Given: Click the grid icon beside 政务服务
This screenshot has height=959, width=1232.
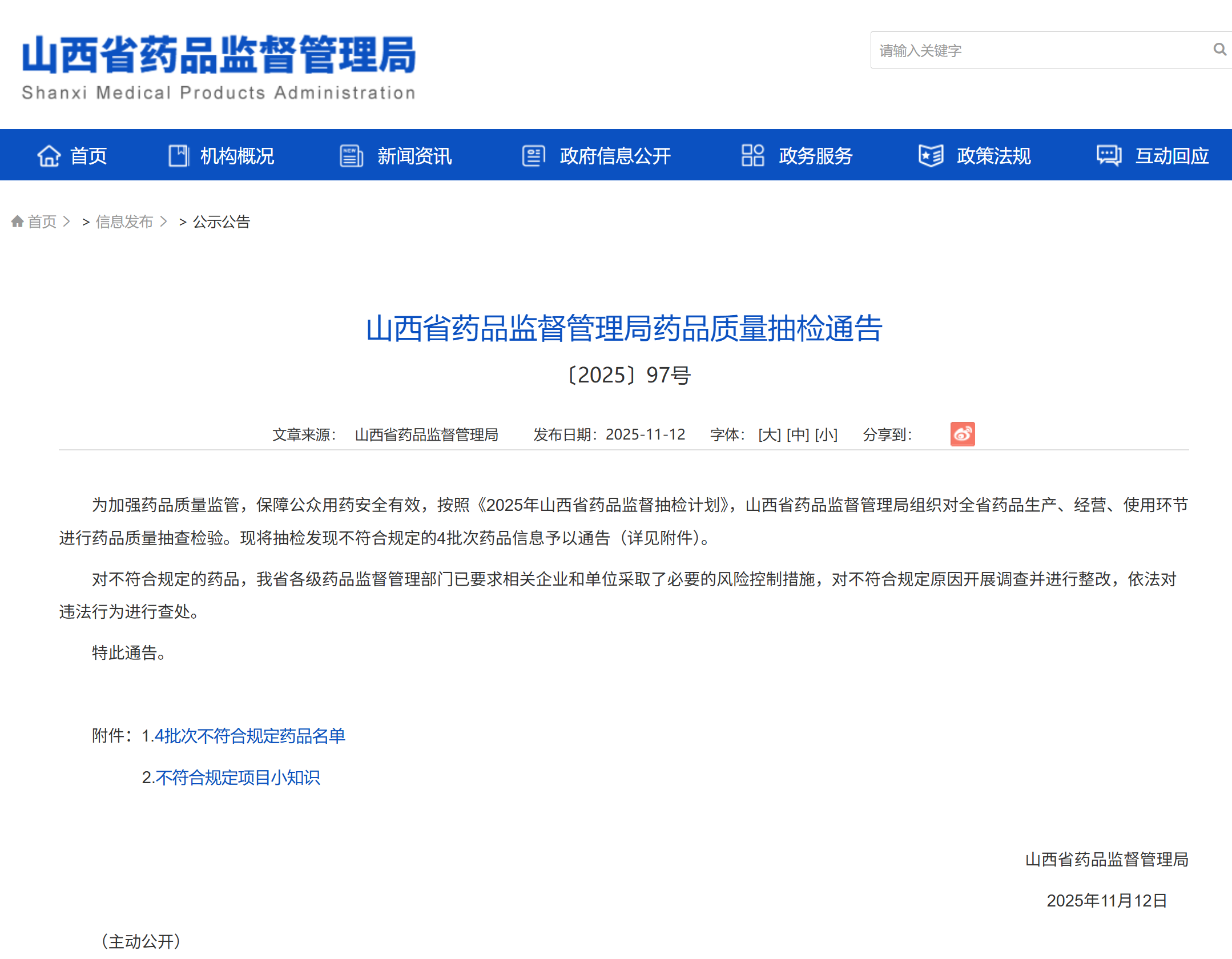Looking at the screenshot, I should (752, 155).
